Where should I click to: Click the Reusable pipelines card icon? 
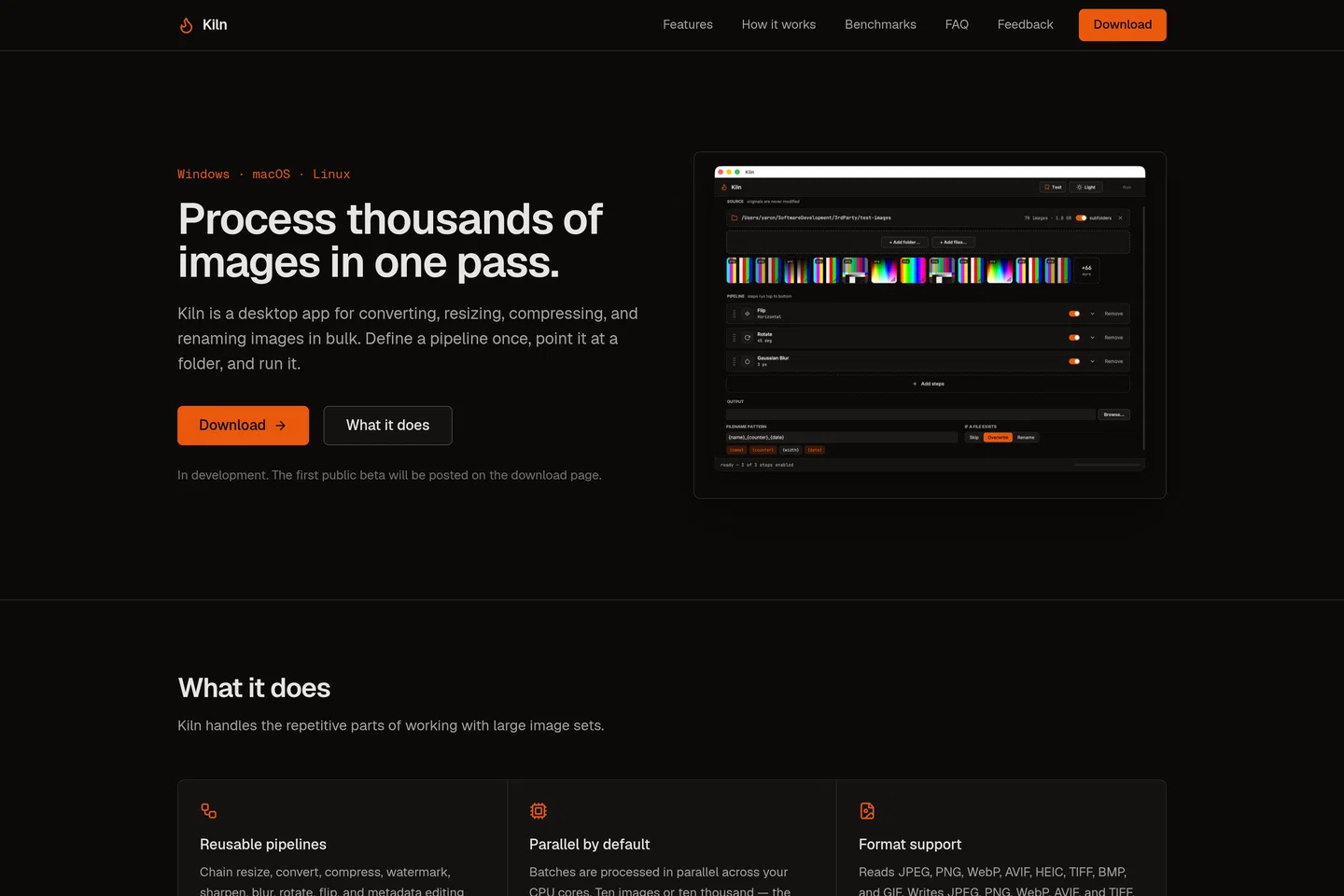click(209, 811)
